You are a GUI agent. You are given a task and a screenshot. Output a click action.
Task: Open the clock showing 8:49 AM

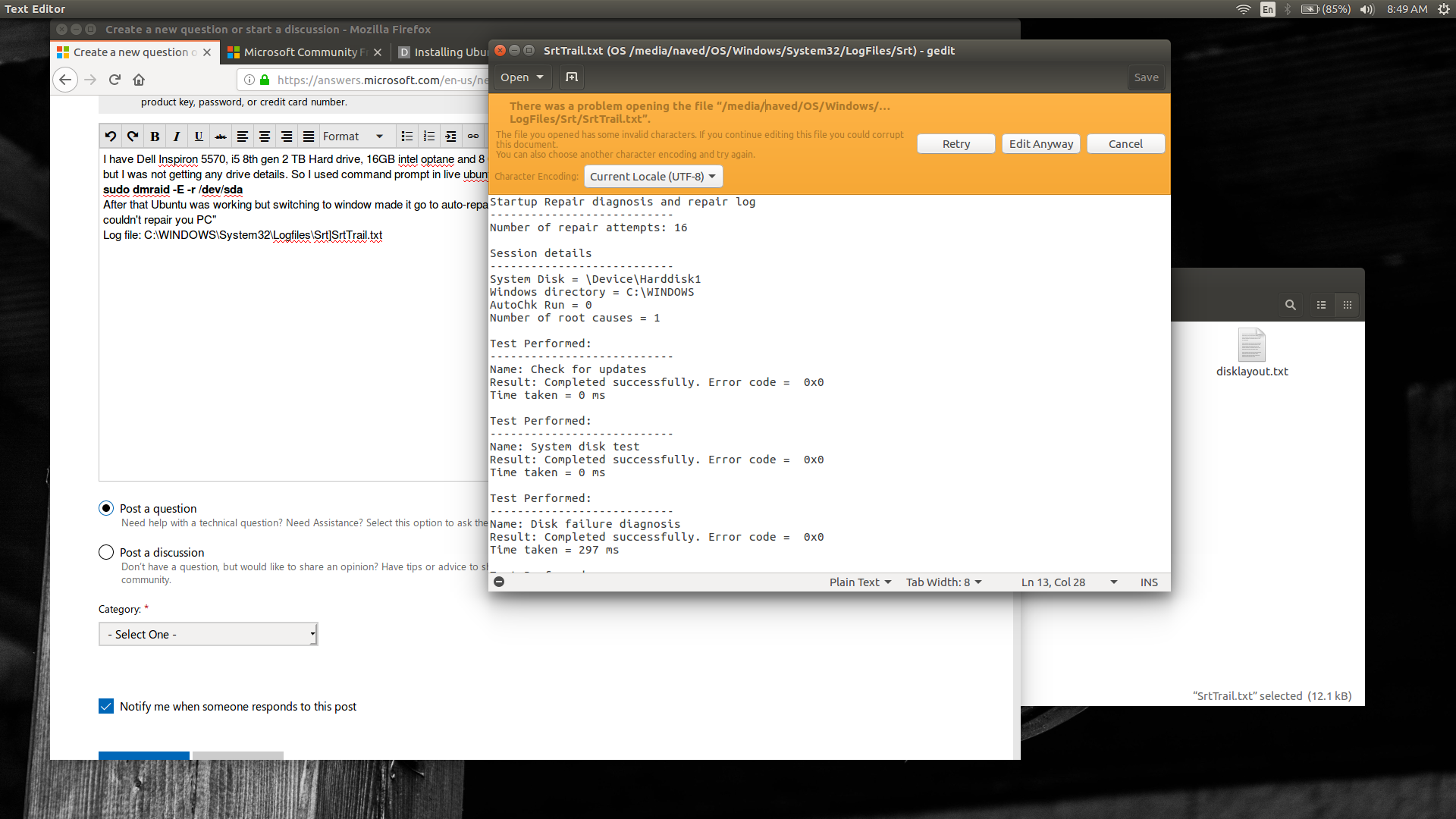point(1407,9)
